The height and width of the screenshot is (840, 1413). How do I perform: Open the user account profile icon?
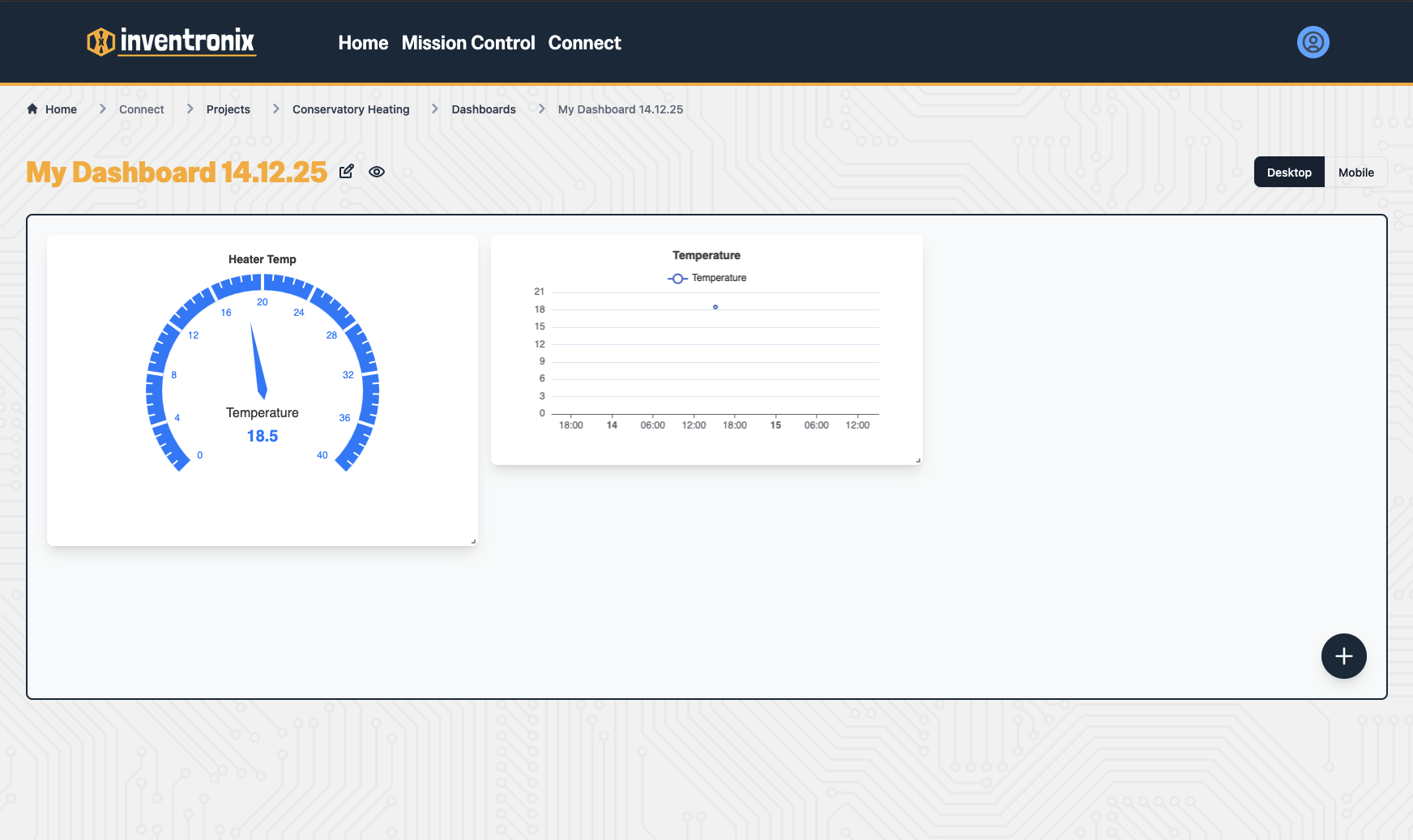pos(1312,42)
